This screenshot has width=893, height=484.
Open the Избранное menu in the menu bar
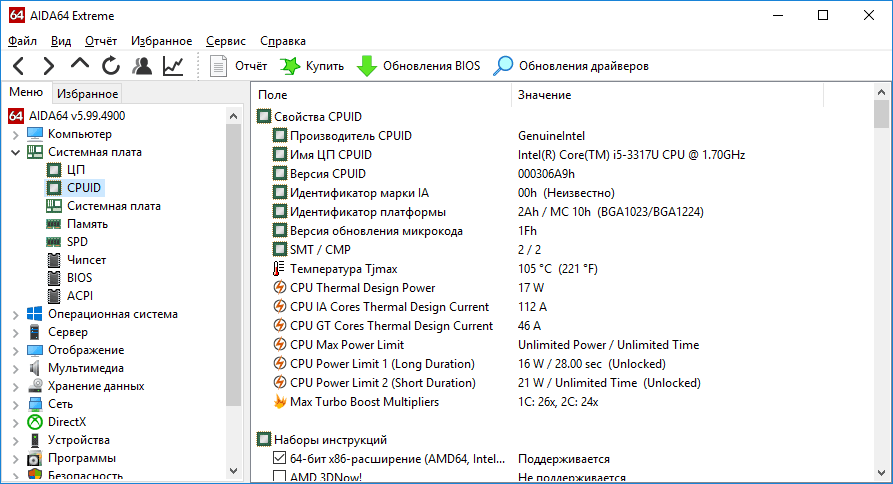point(161,41)
